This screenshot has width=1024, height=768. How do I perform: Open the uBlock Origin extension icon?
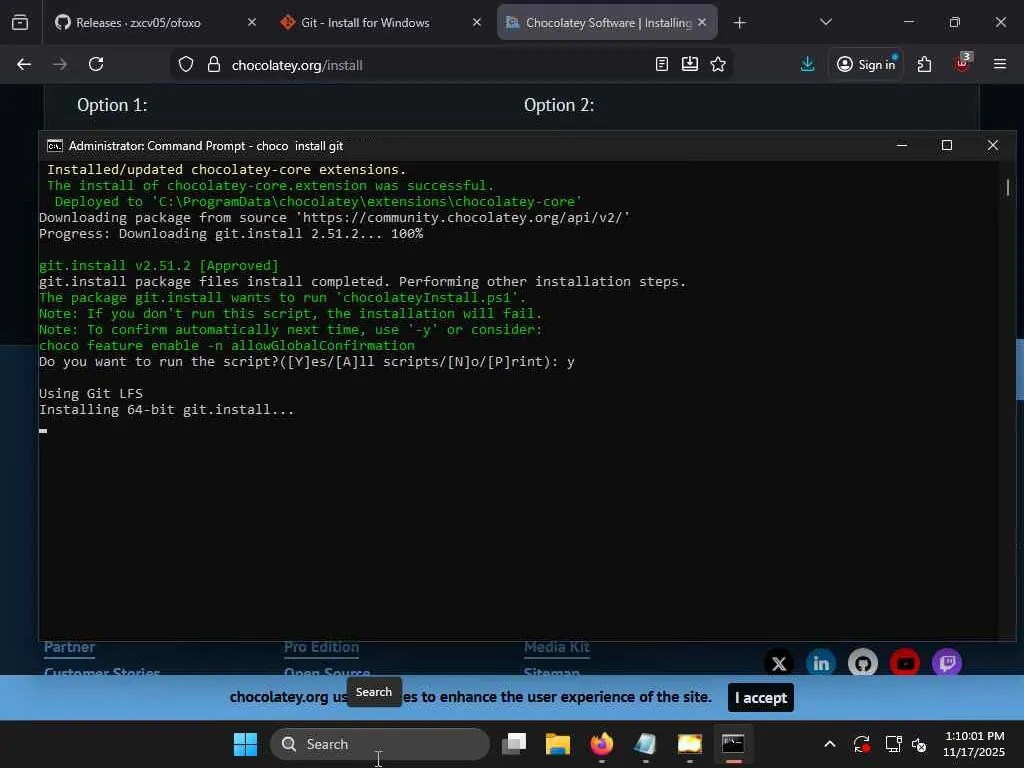point(962,64)
